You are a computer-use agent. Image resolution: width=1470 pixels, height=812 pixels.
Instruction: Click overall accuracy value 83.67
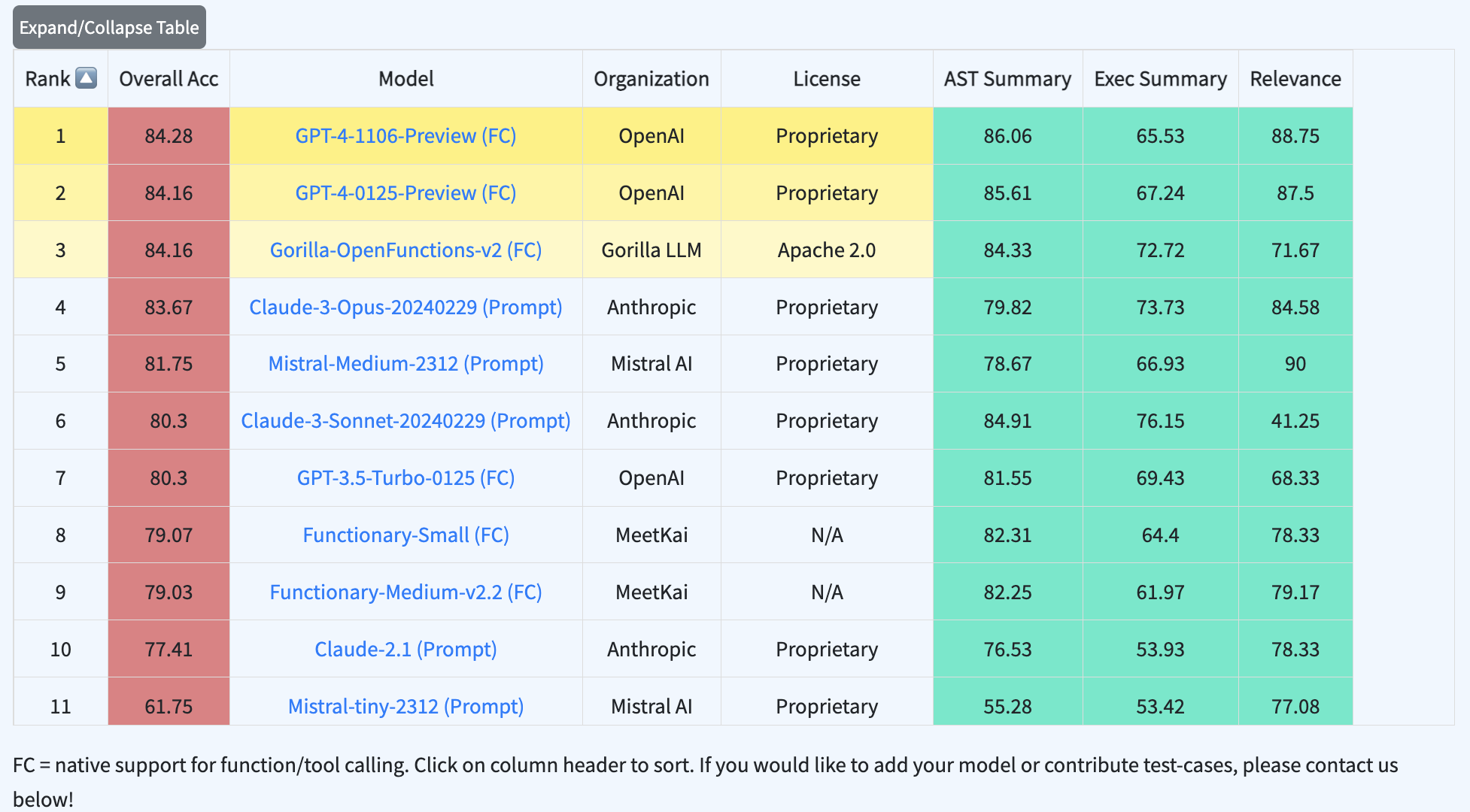click(169, 308)
